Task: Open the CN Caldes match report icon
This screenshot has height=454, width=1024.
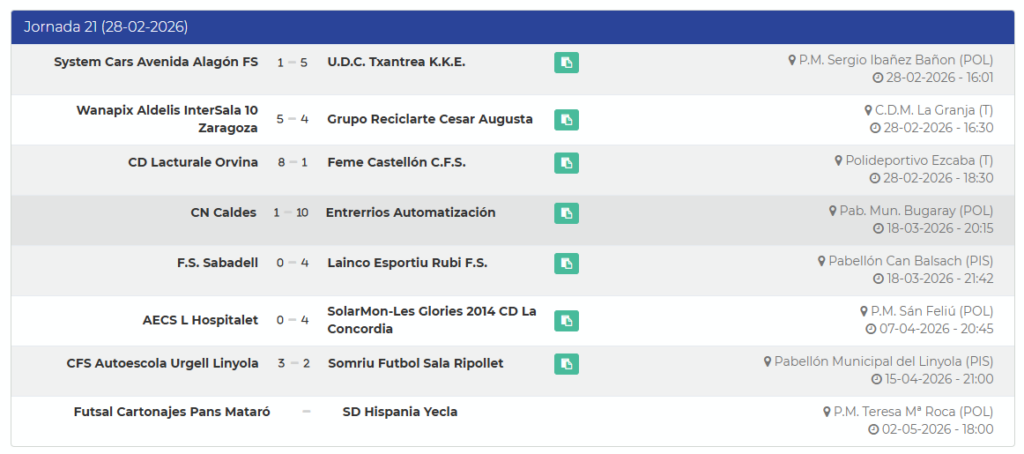Action: point(566,213)
